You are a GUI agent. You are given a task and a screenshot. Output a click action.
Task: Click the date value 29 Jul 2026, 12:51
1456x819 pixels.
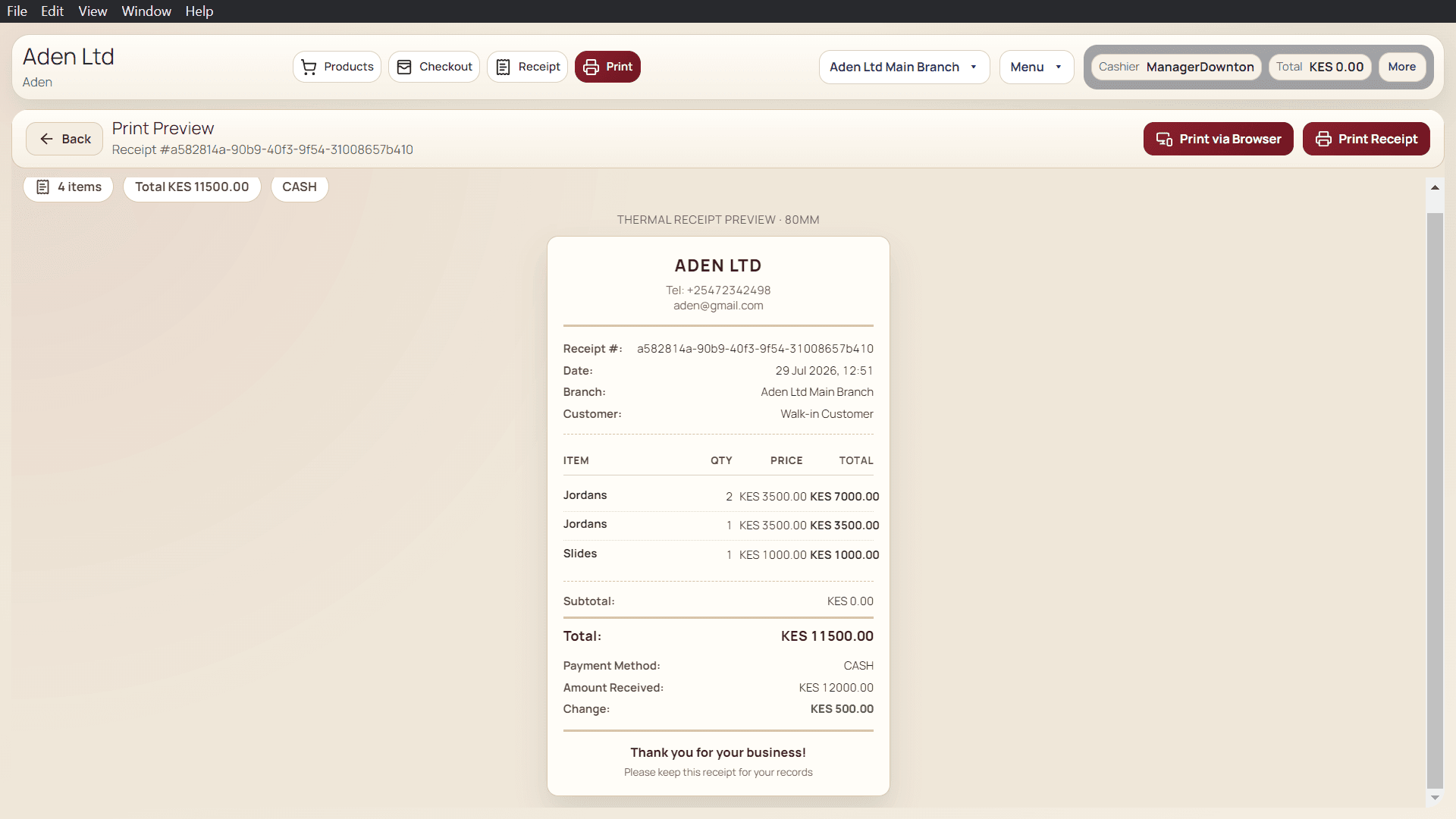point(824,371)
